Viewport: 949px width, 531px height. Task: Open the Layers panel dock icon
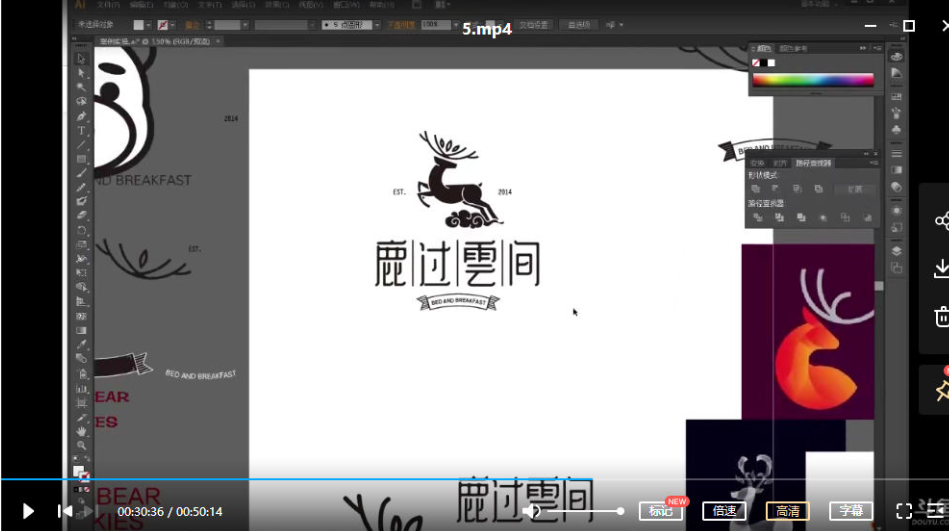(896, 251)
